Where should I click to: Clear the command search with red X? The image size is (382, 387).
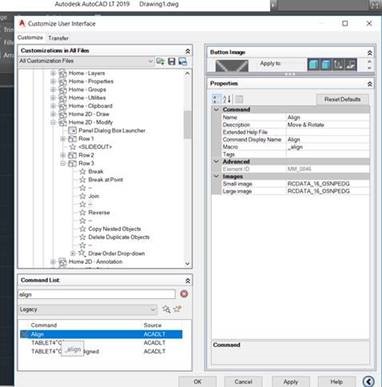click(x=184, y=294)
